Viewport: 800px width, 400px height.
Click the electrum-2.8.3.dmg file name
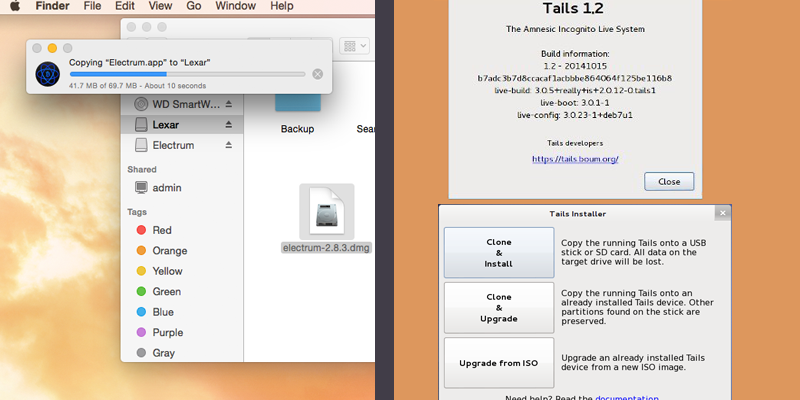(327, 248)
